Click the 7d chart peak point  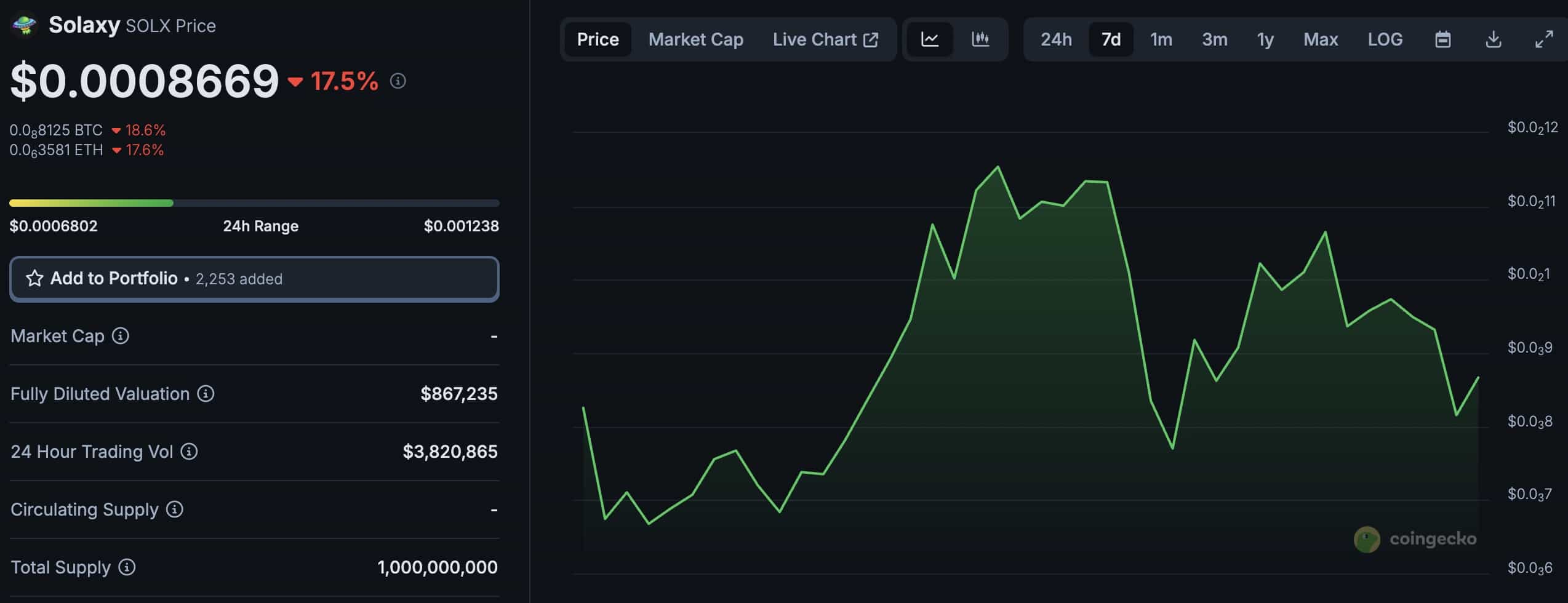pos(998,167)
